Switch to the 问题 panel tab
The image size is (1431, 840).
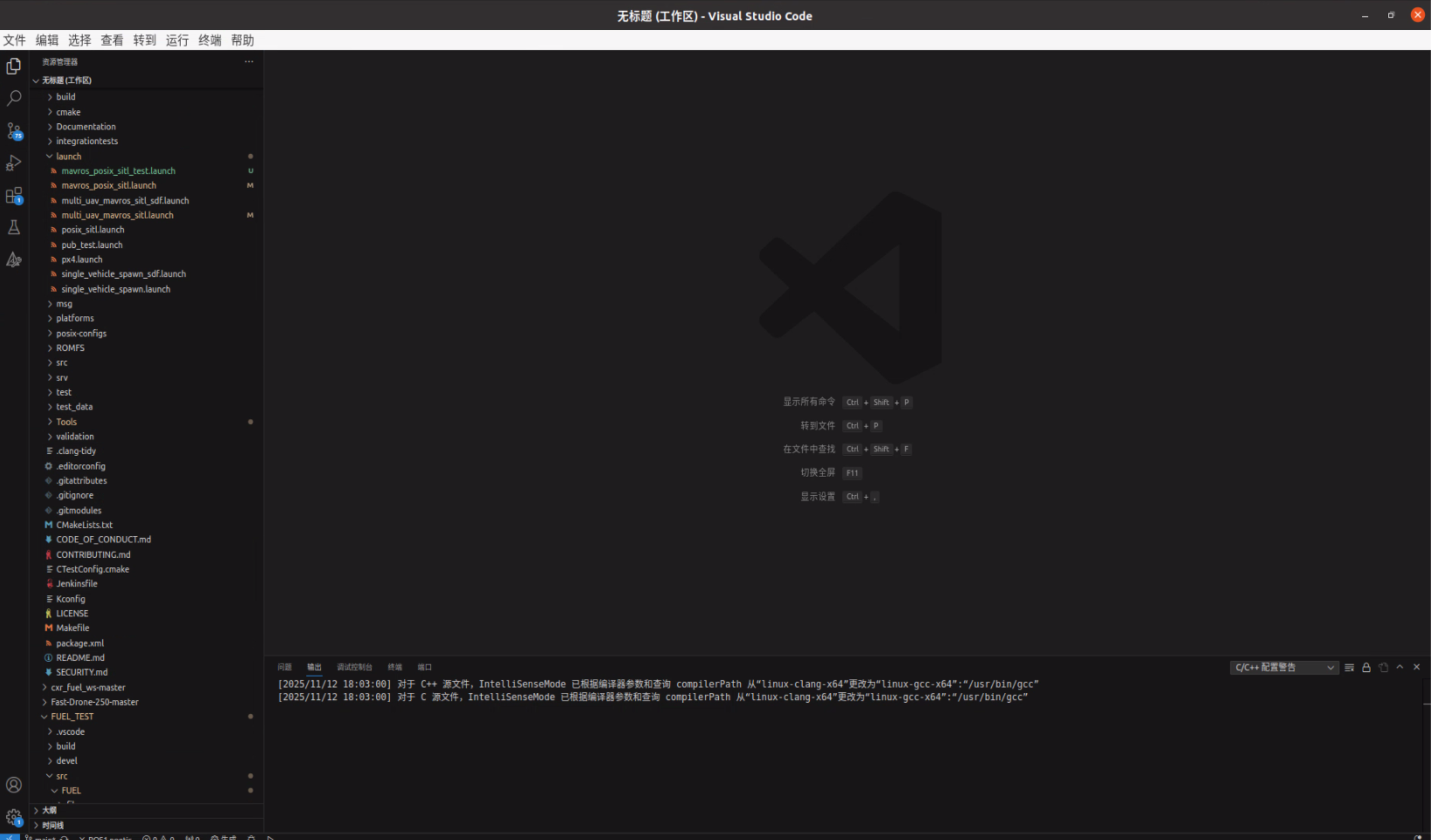point(284,667)
